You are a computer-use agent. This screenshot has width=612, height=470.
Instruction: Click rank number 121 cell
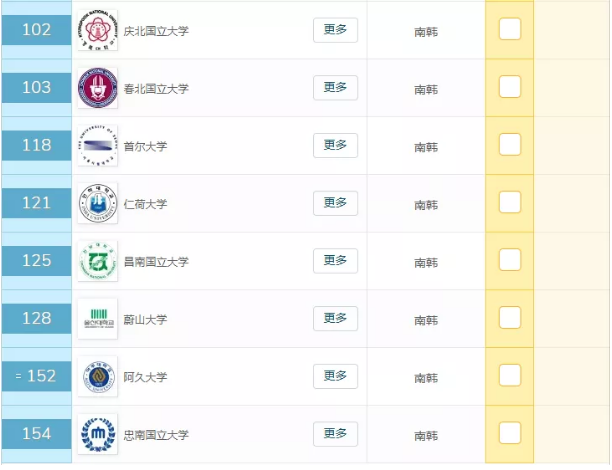[x=36, y=203]
